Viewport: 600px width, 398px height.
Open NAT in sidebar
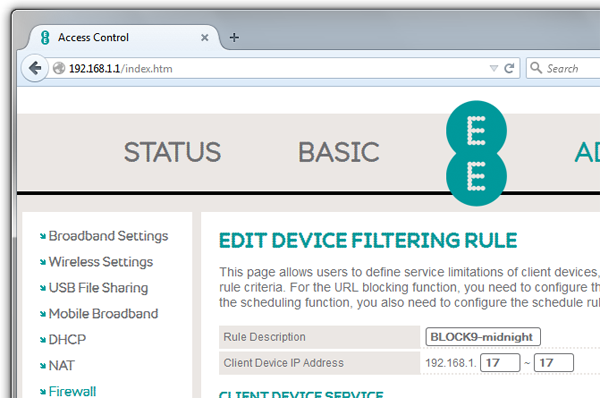62,365
